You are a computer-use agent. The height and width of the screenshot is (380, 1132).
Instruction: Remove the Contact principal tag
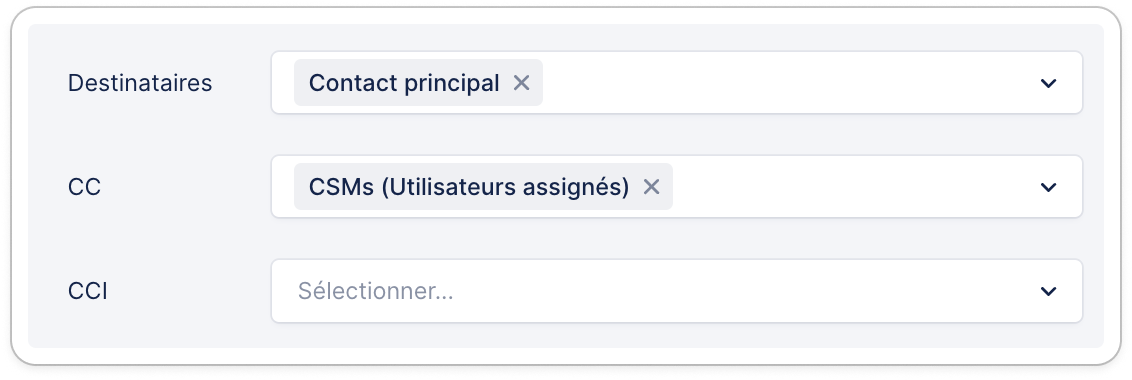521,83
